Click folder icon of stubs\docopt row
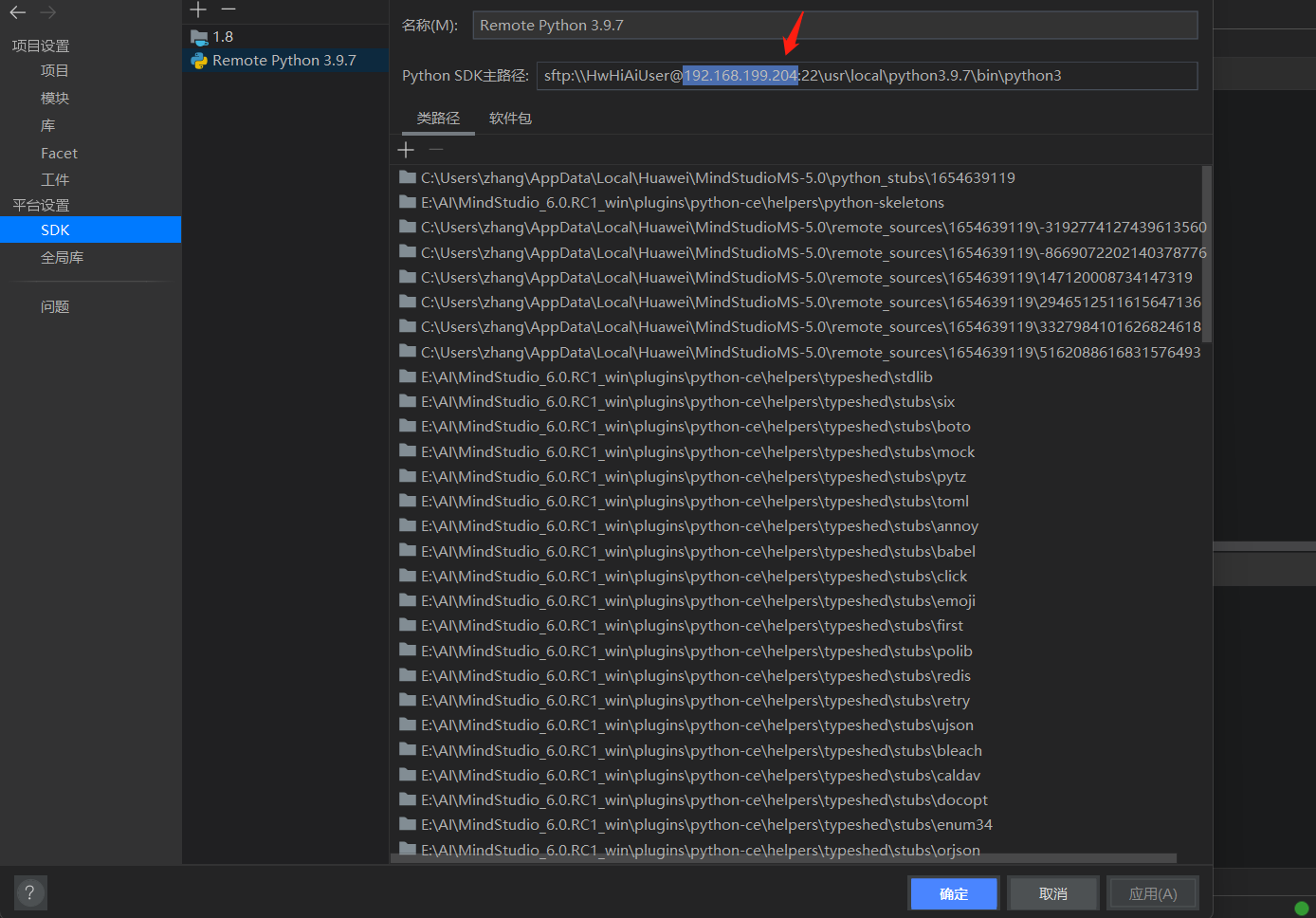This screenshot has height=918, width=1316. (409, 799)
